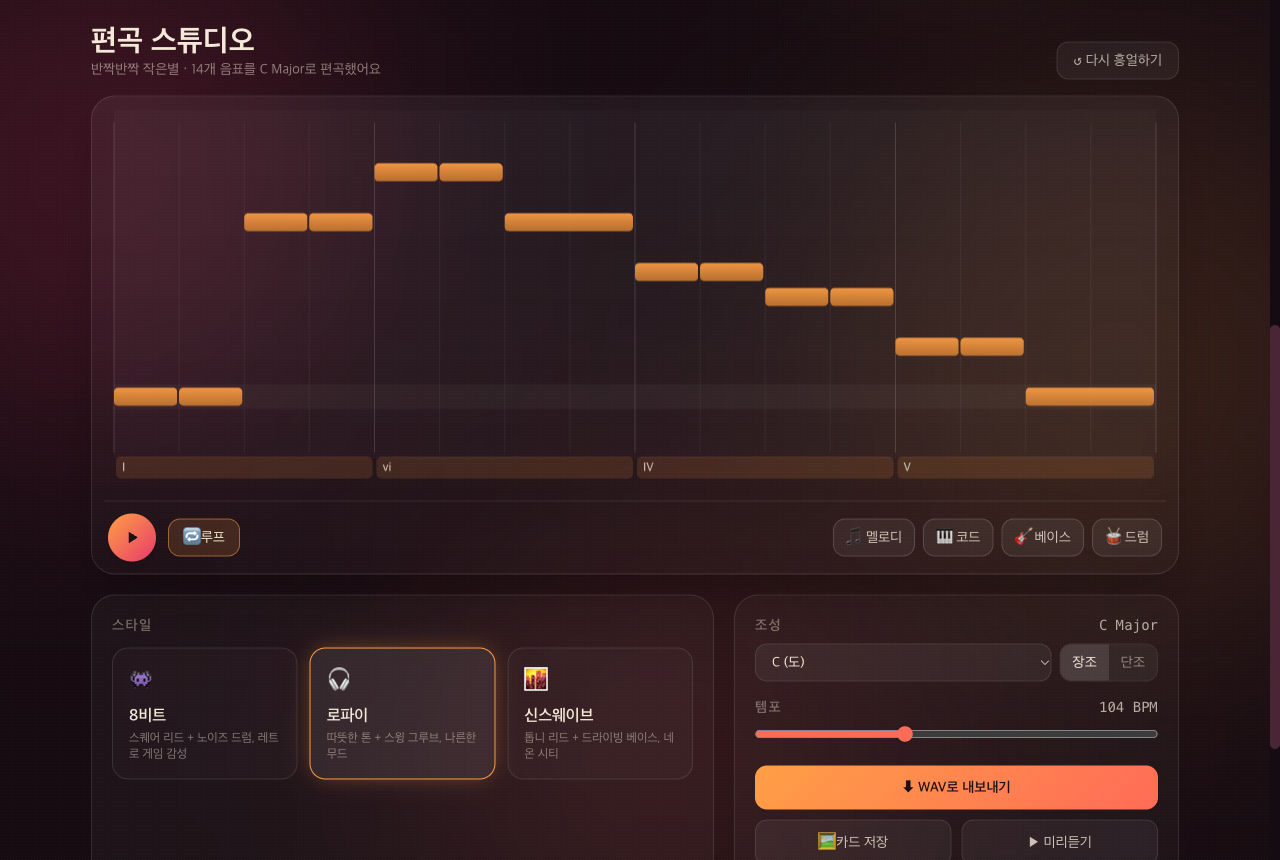The image size is (1280, 860).
Task: Click the long final note above V chord
Action: click(x=1090, y=397)
